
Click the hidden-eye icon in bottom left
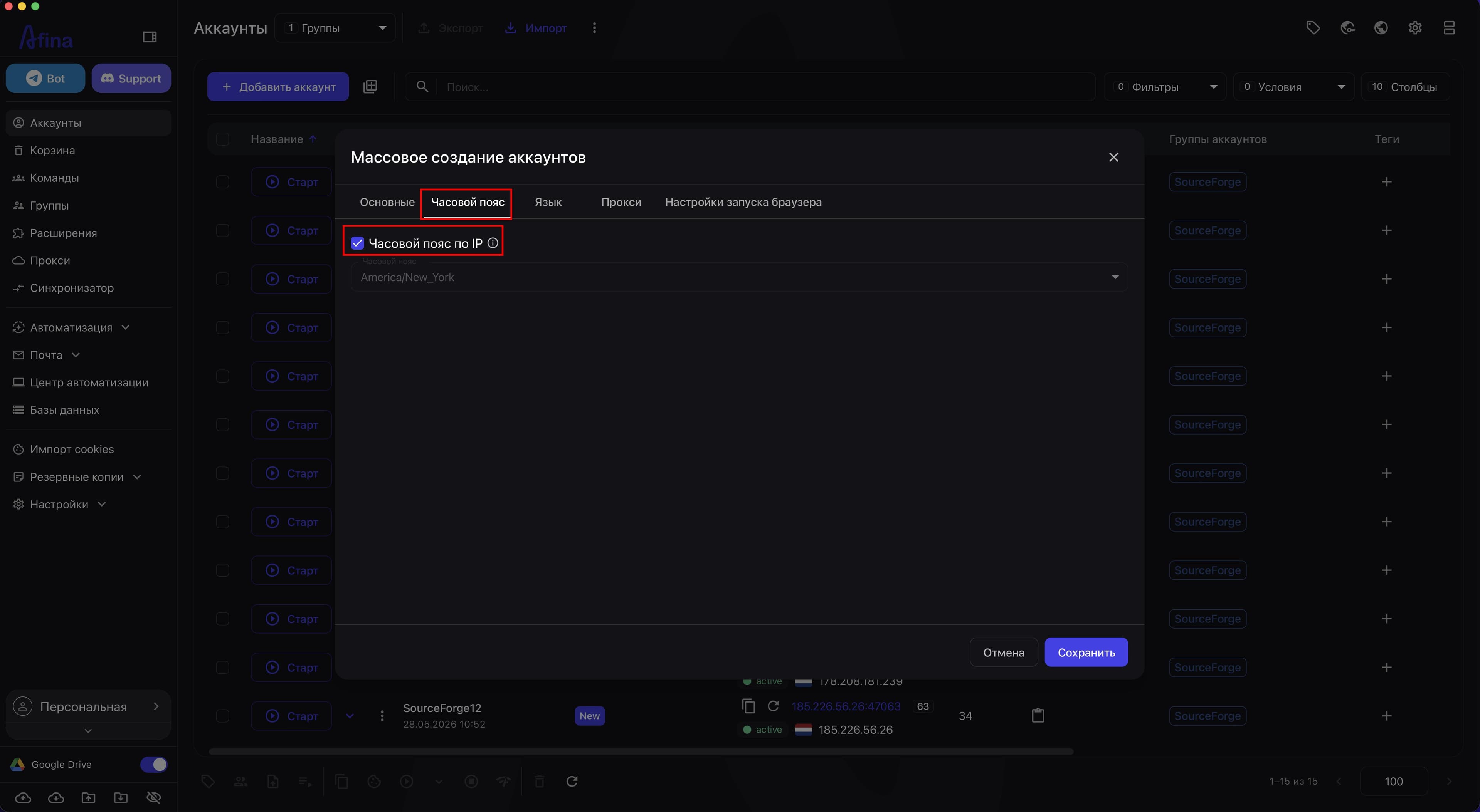[x=153, y=797]
